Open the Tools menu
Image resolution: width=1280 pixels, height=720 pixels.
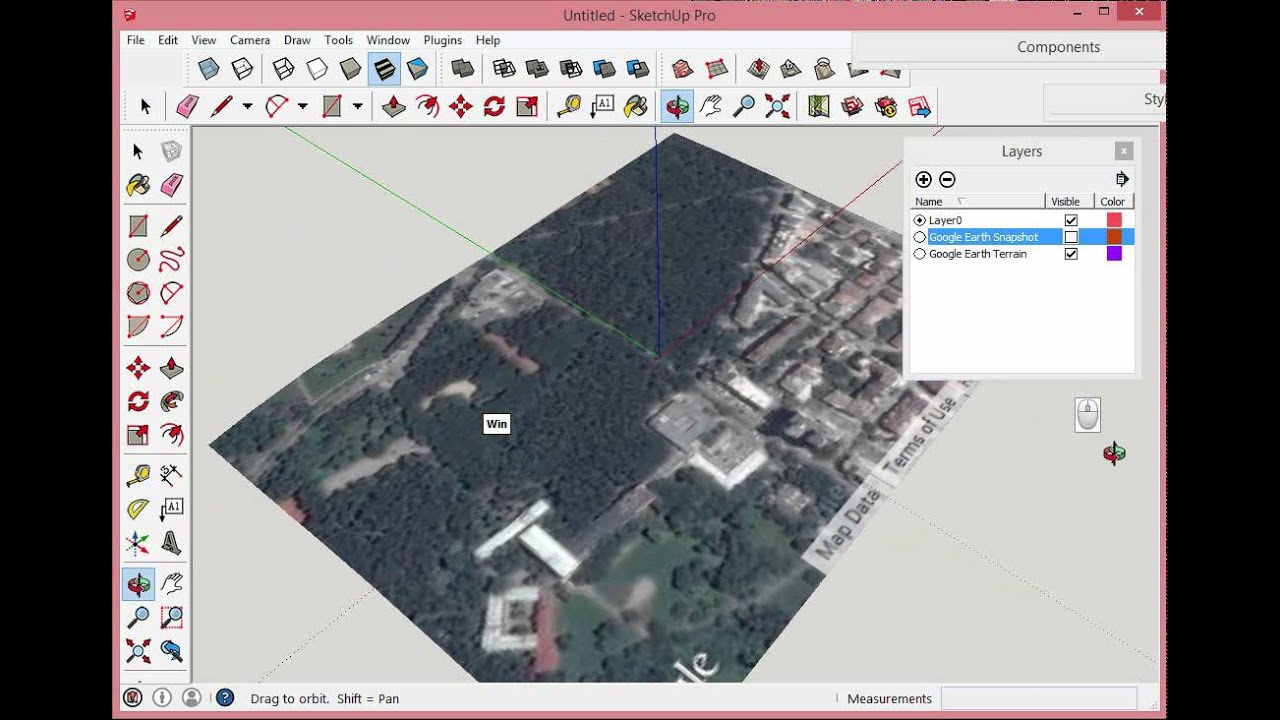pos(338,40)
